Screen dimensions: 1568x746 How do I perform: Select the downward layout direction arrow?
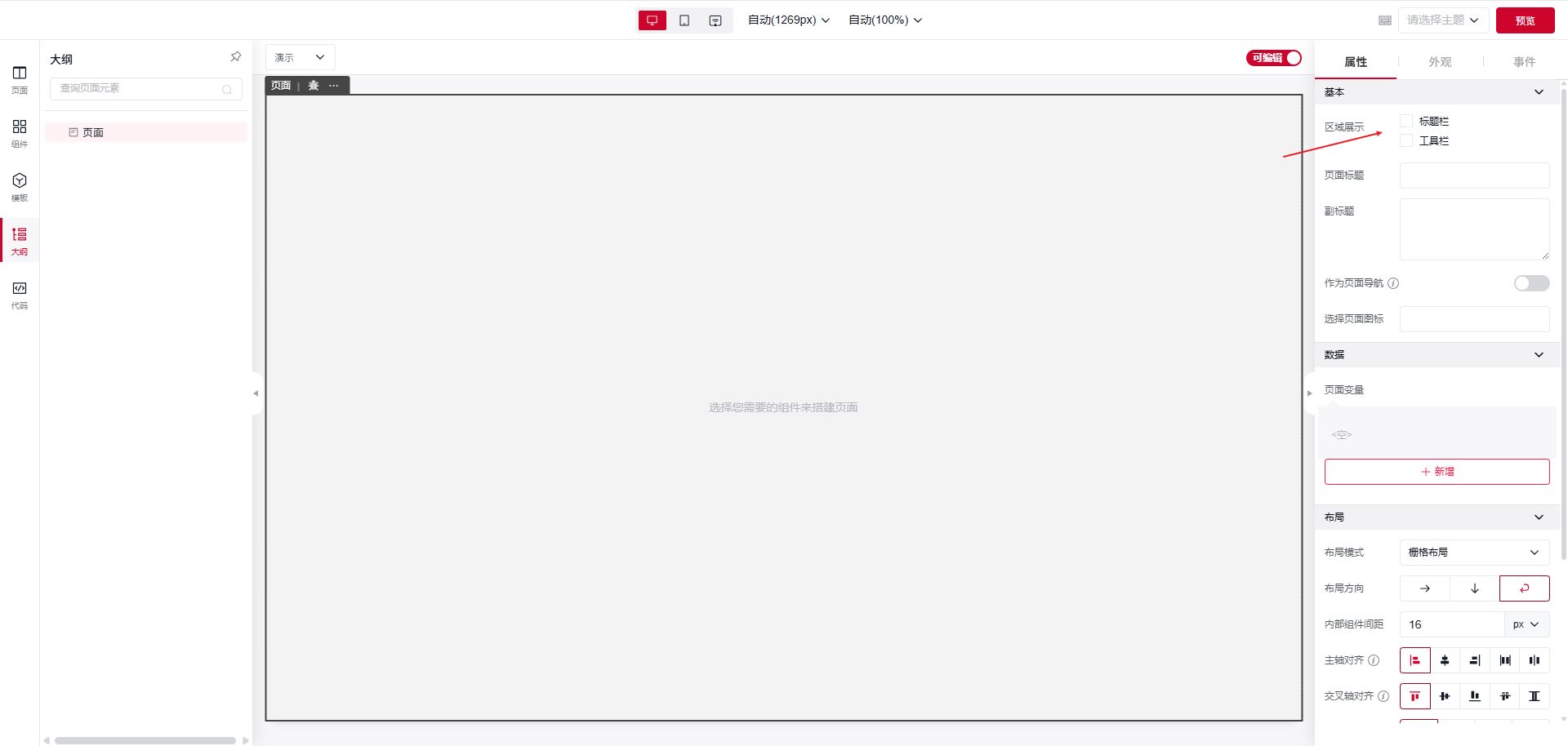(1474, 588)
